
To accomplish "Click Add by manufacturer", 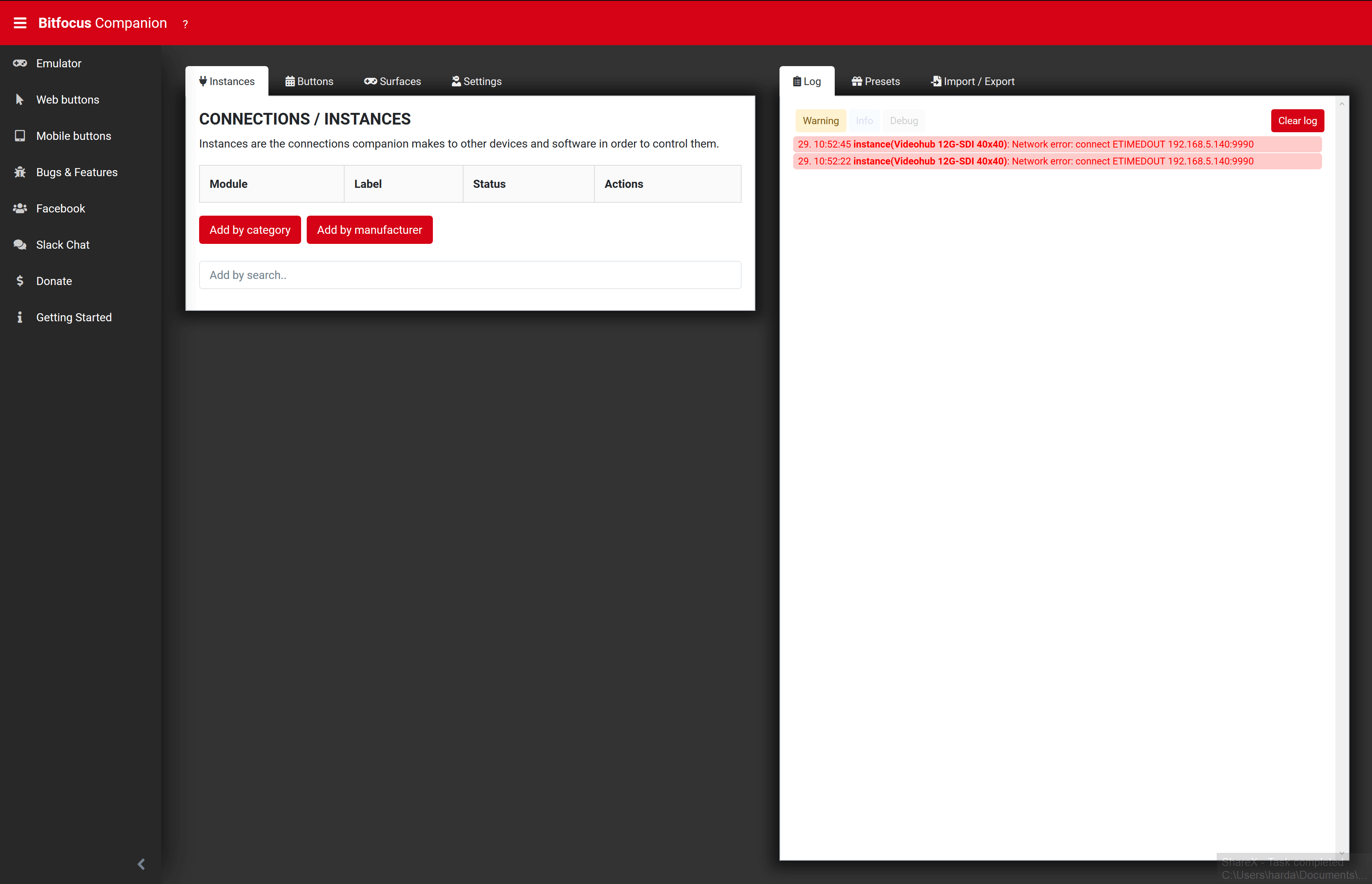I will click(369, 230).
